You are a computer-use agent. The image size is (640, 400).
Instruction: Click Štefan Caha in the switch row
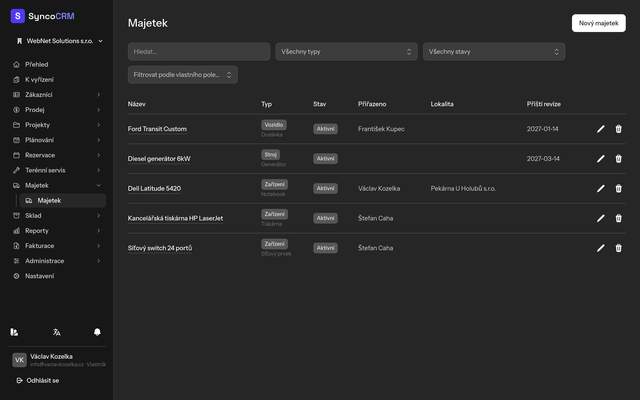tap(376, 248)
